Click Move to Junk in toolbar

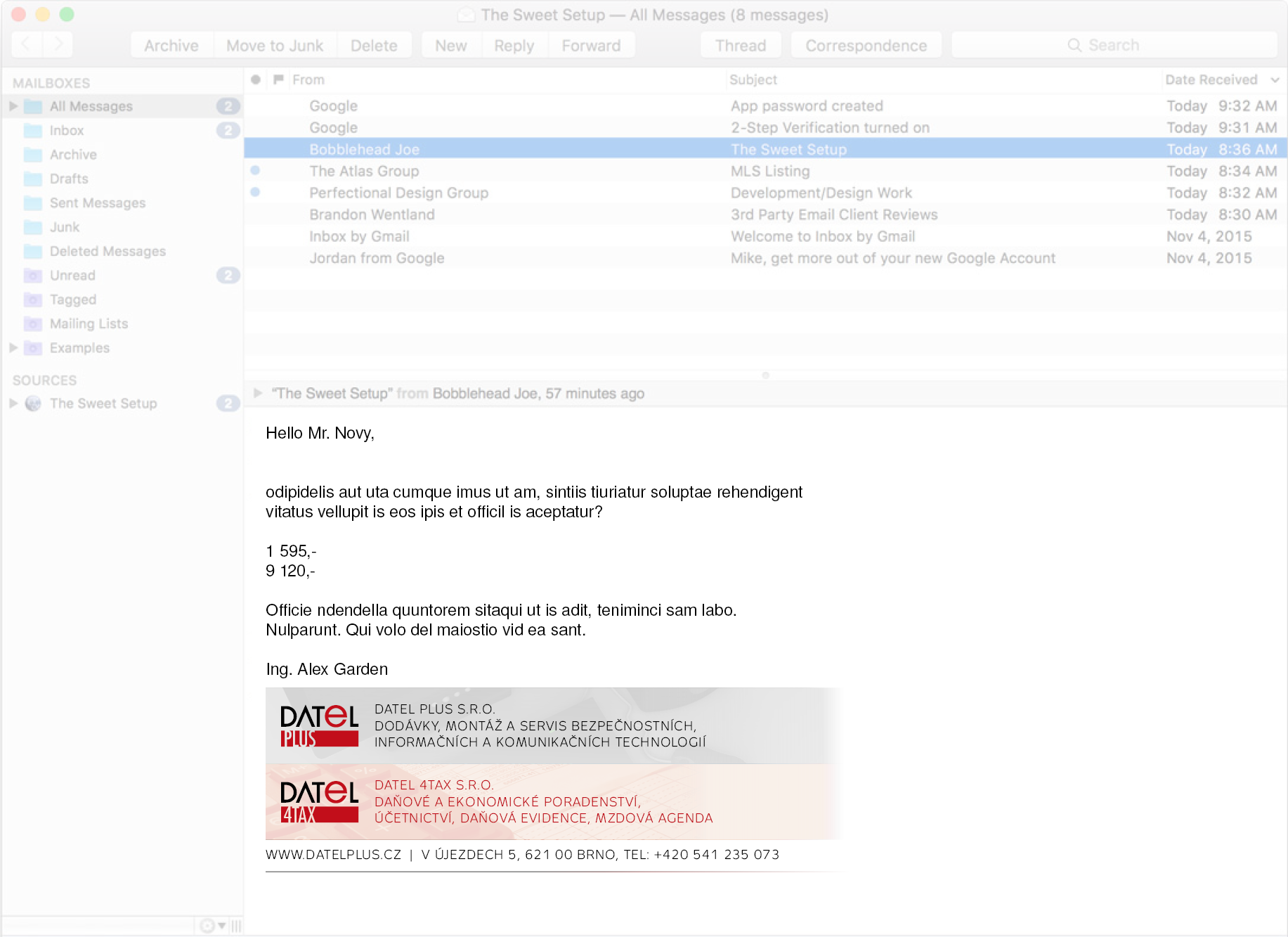coord(275,45)
